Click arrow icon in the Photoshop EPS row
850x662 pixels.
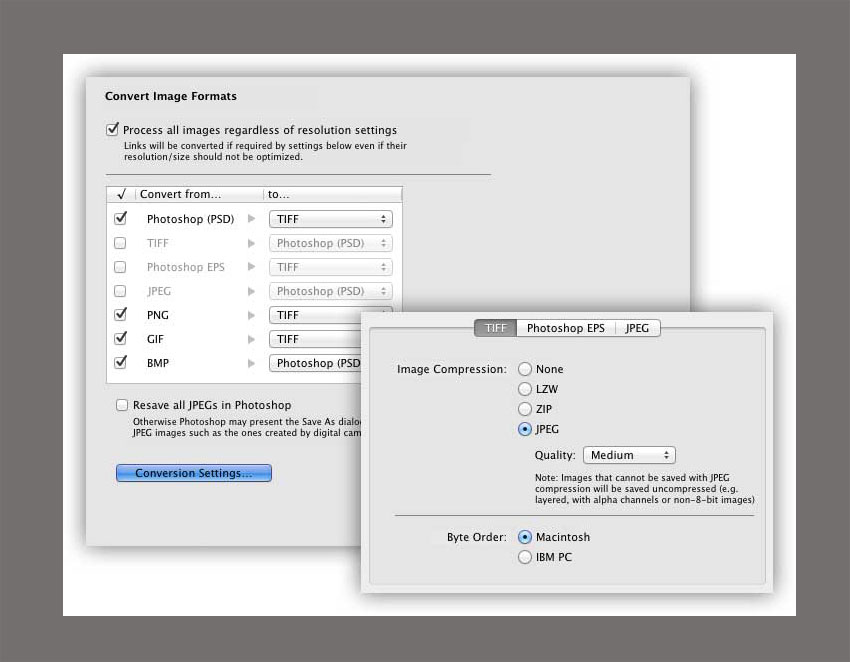[x=251, y=267]
